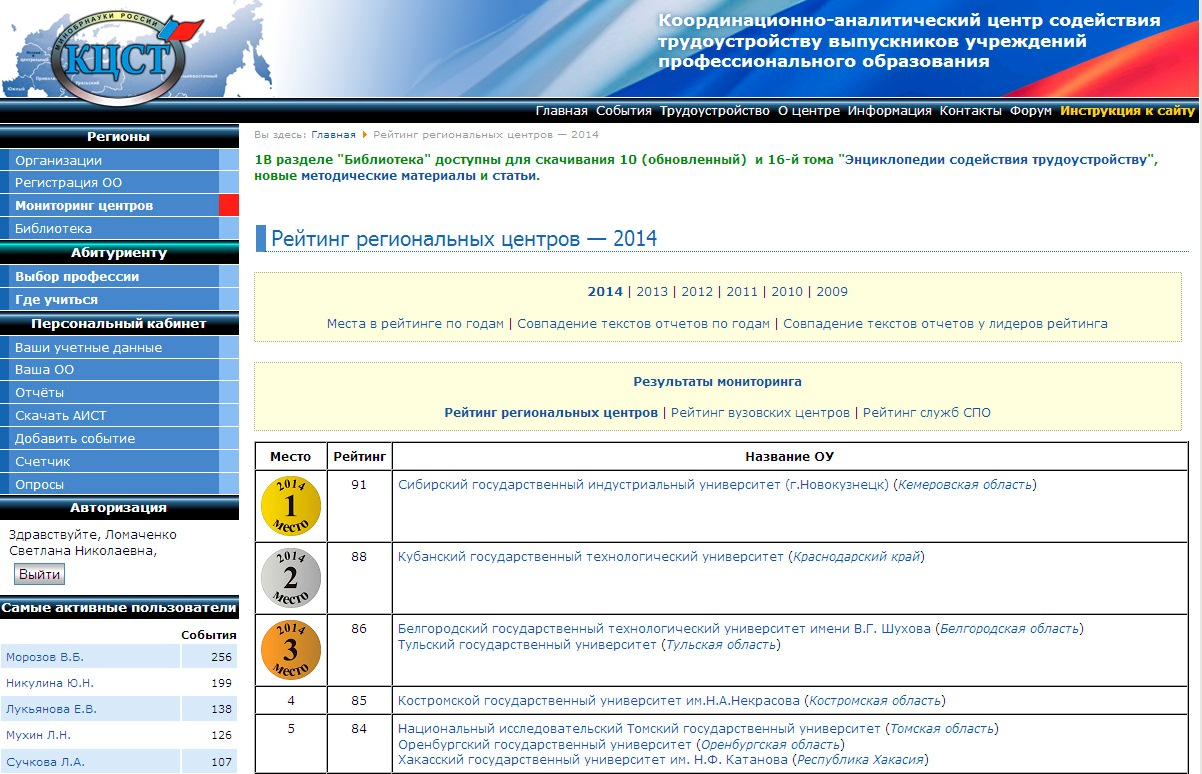Viewport: 1202px width, 774px height.
Task: Open user Мухин Л.Н. profile
Action: pos(39,736)
